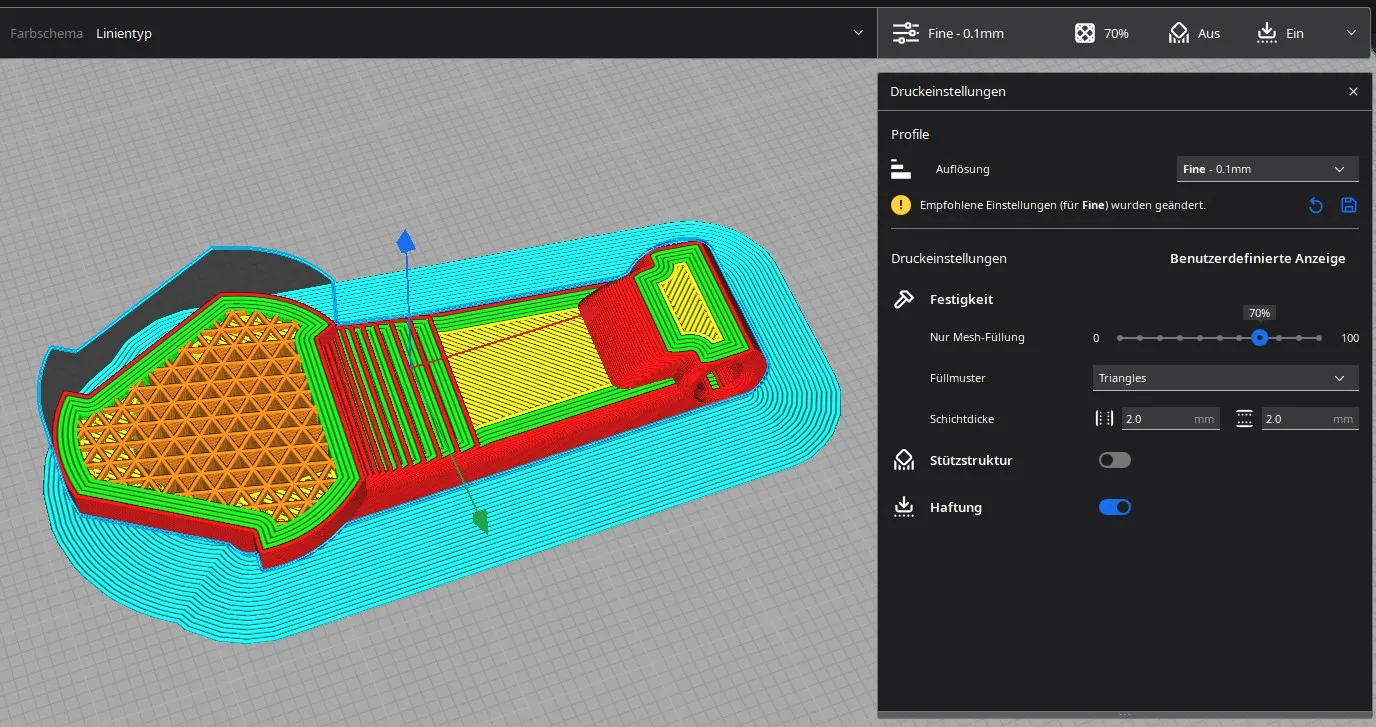1376x727 pixels.
Task: Click the Haftung adhesion icon
Action: coord(904,507)
